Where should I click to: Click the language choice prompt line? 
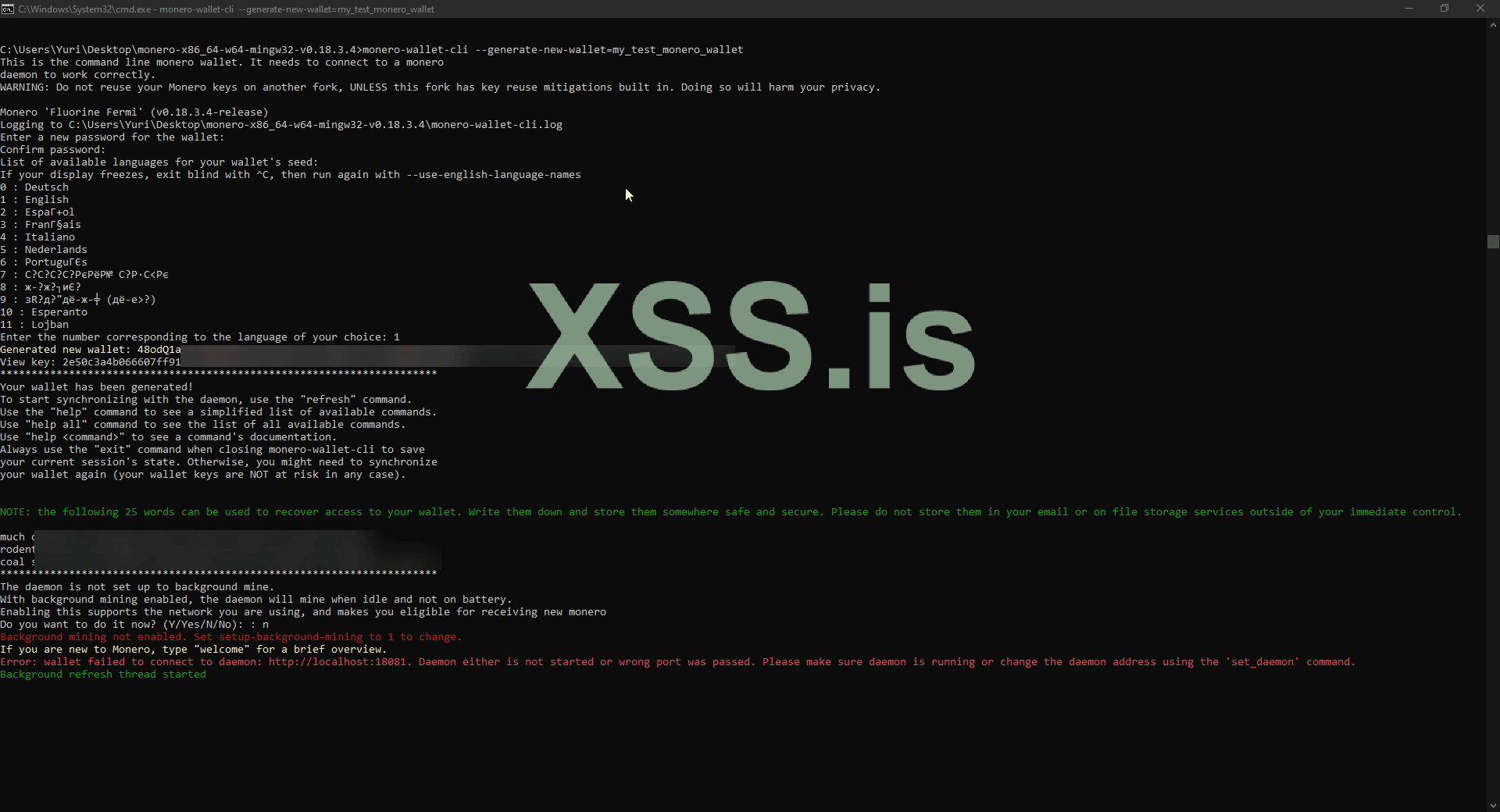(200, 337)
